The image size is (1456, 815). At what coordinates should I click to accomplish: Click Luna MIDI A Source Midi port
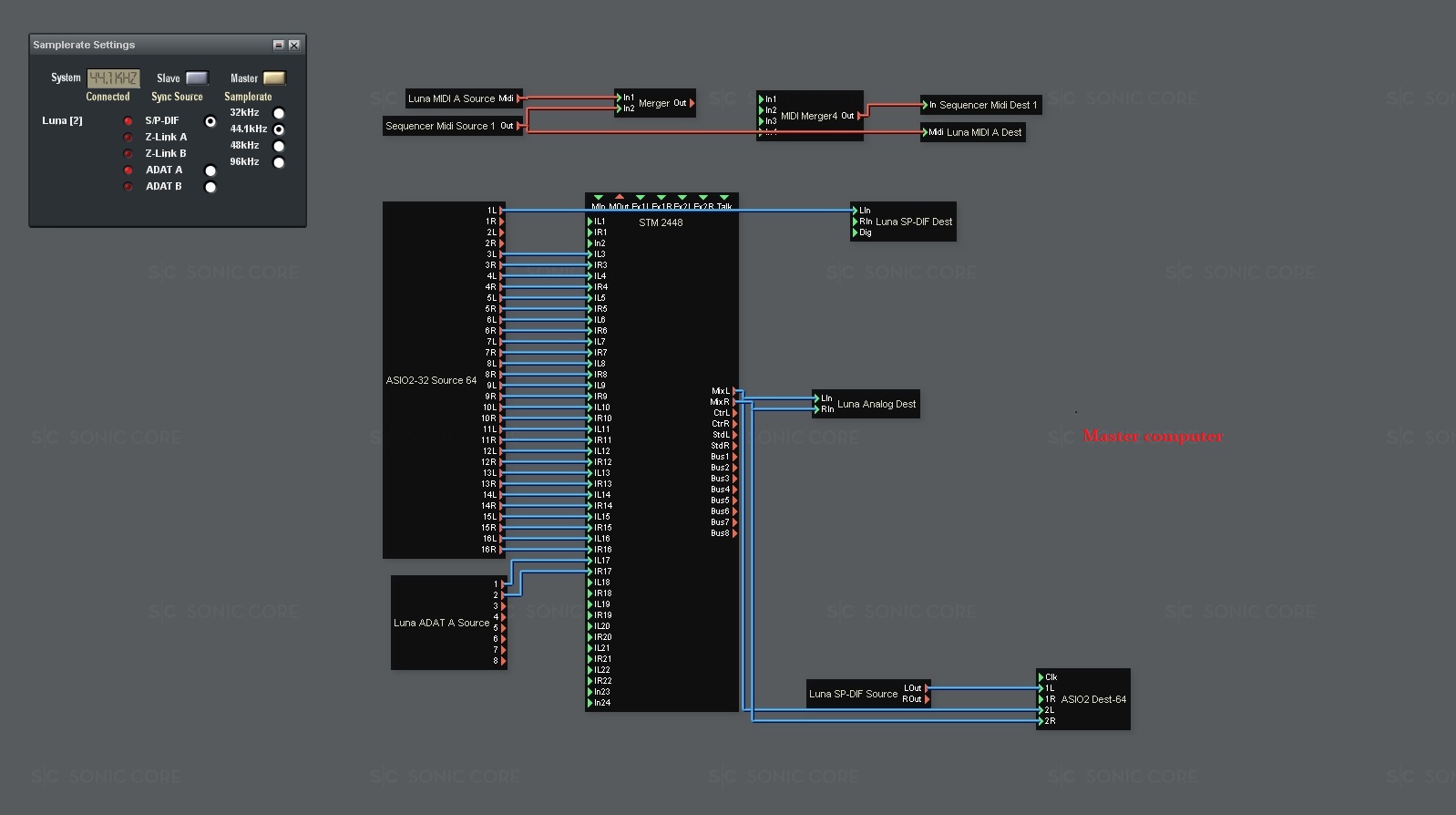519,98
